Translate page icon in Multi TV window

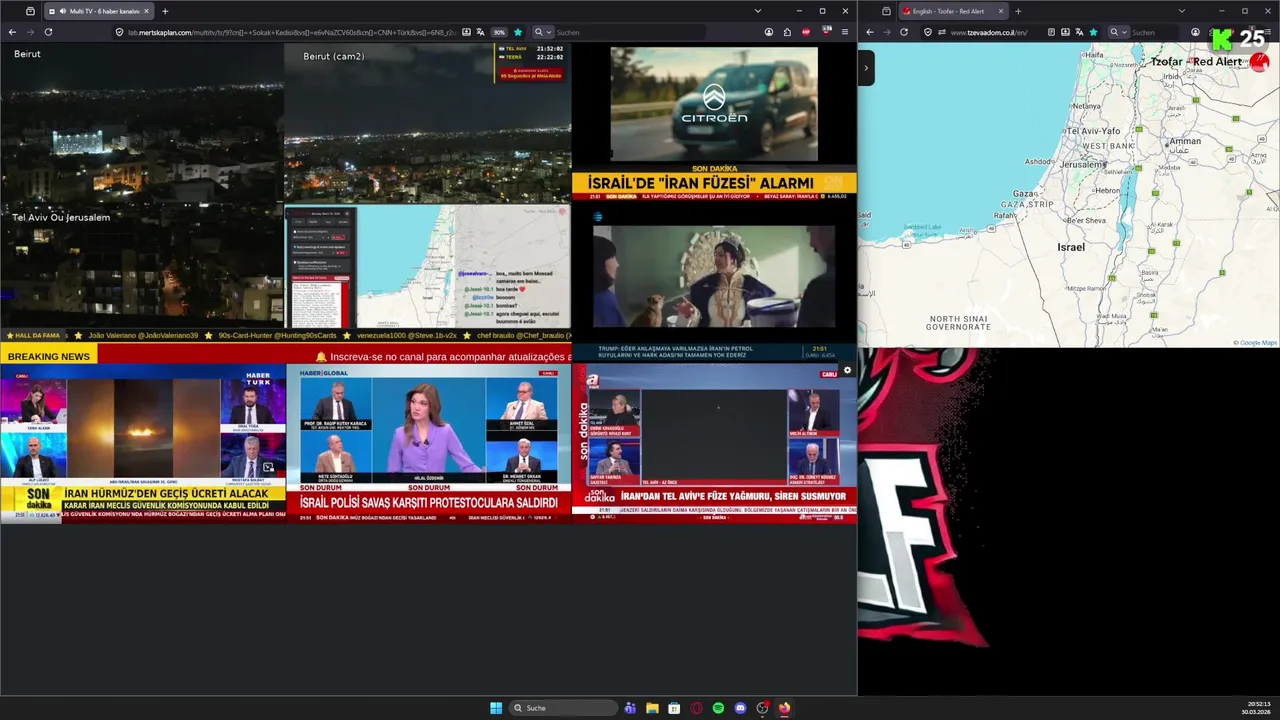(482, 32)
